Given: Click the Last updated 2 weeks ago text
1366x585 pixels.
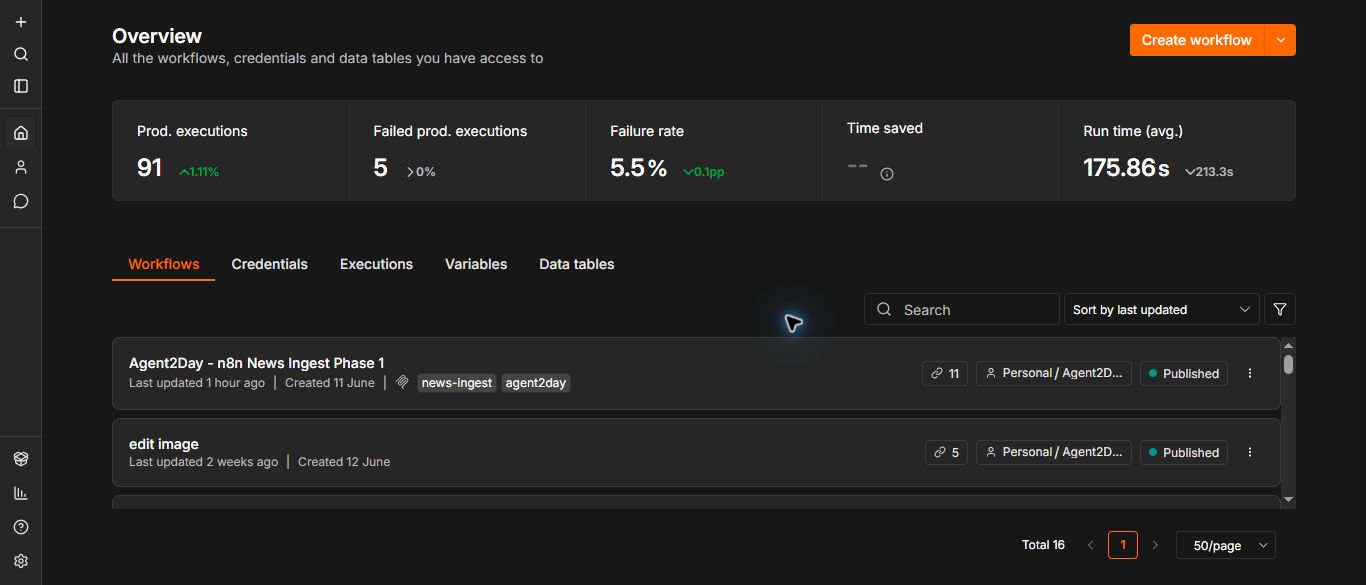Looking at the screenshot, I should click(204, 461).
